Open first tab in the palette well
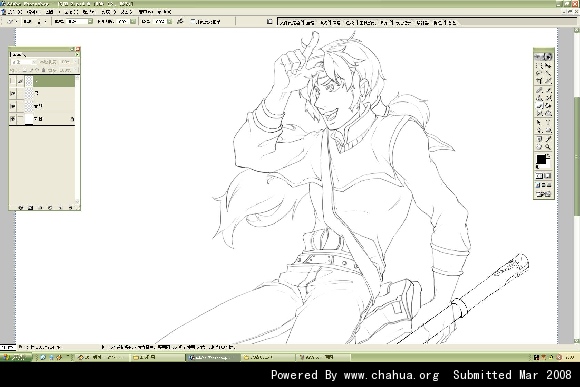Image resolution: width=580 pixels, height=387 pixels. click(297, 23)
